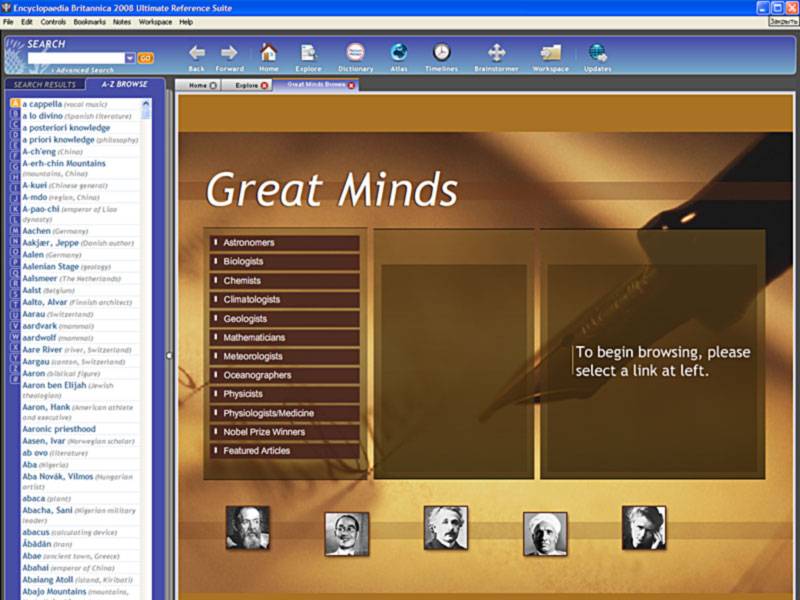Switch to the Home content tab
Image resolution: width=800 pixels, height=600 pixels.
click(x=198, y=86)
